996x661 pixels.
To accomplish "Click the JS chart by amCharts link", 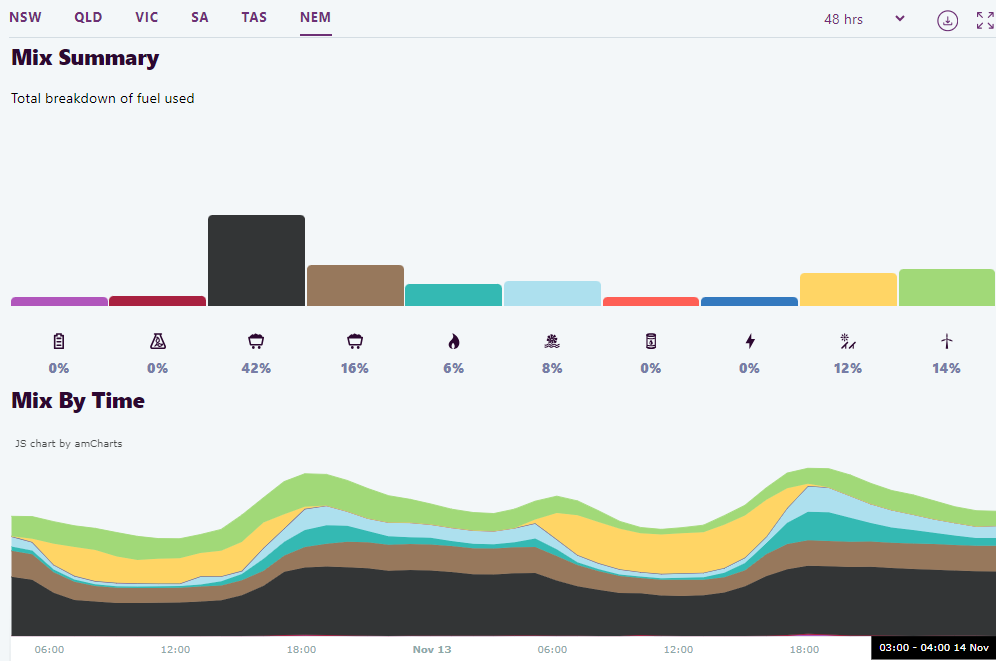I will pyautogui.click(x=69, y=443).
